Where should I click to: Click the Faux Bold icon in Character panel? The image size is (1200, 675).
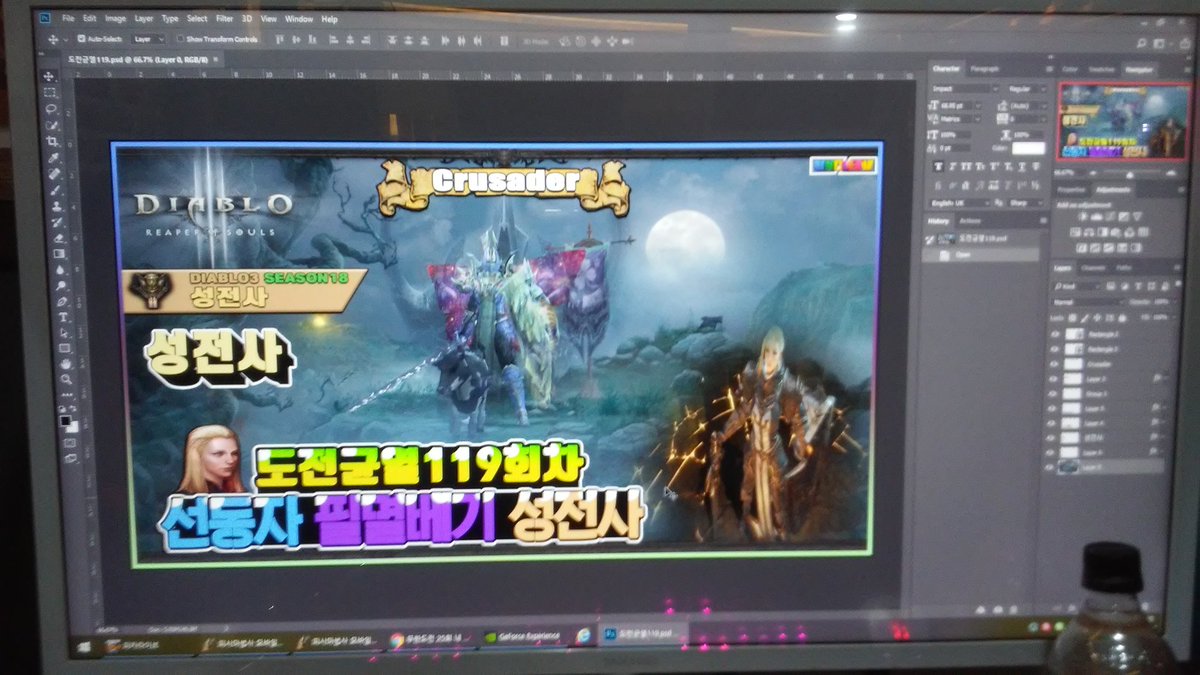click(x=939, y=166)
